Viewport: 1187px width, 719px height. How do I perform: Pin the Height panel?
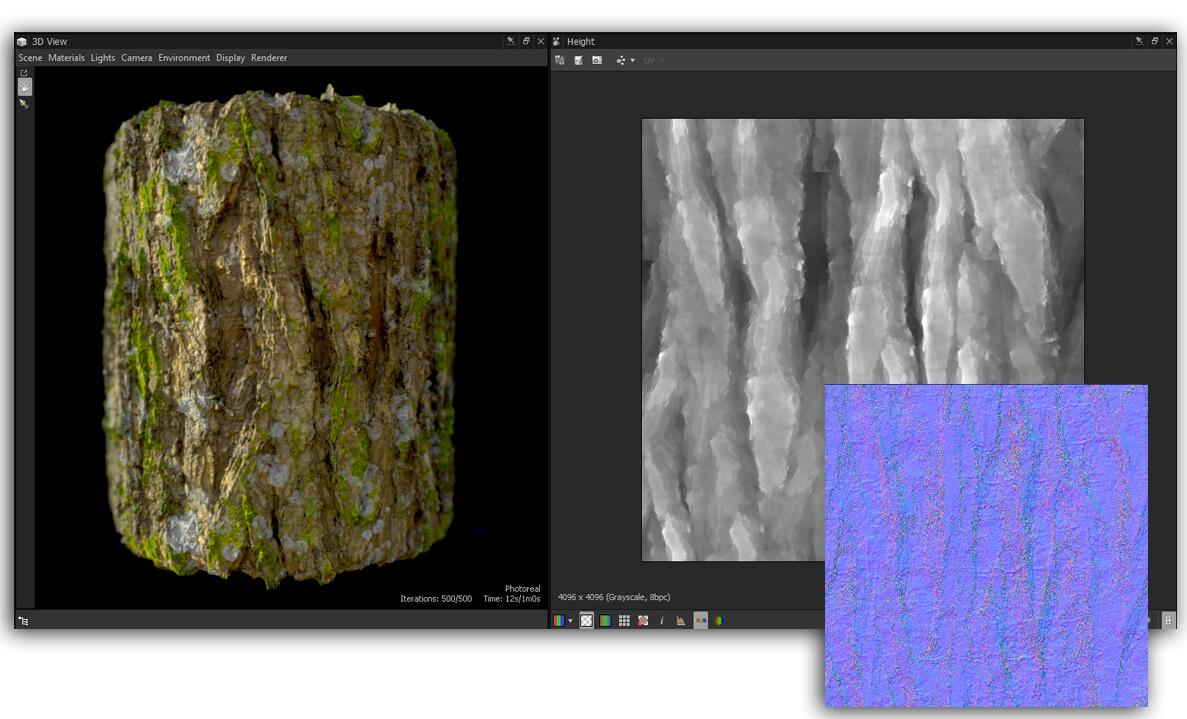click(x=1139, y=41)
